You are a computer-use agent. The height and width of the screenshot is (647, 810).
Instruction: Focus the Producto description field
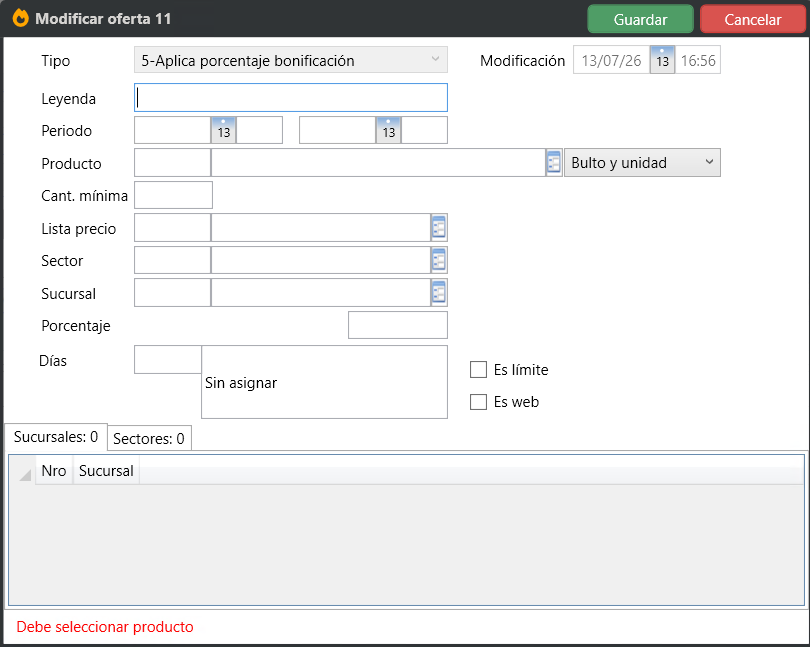click(x=379, y=163)
